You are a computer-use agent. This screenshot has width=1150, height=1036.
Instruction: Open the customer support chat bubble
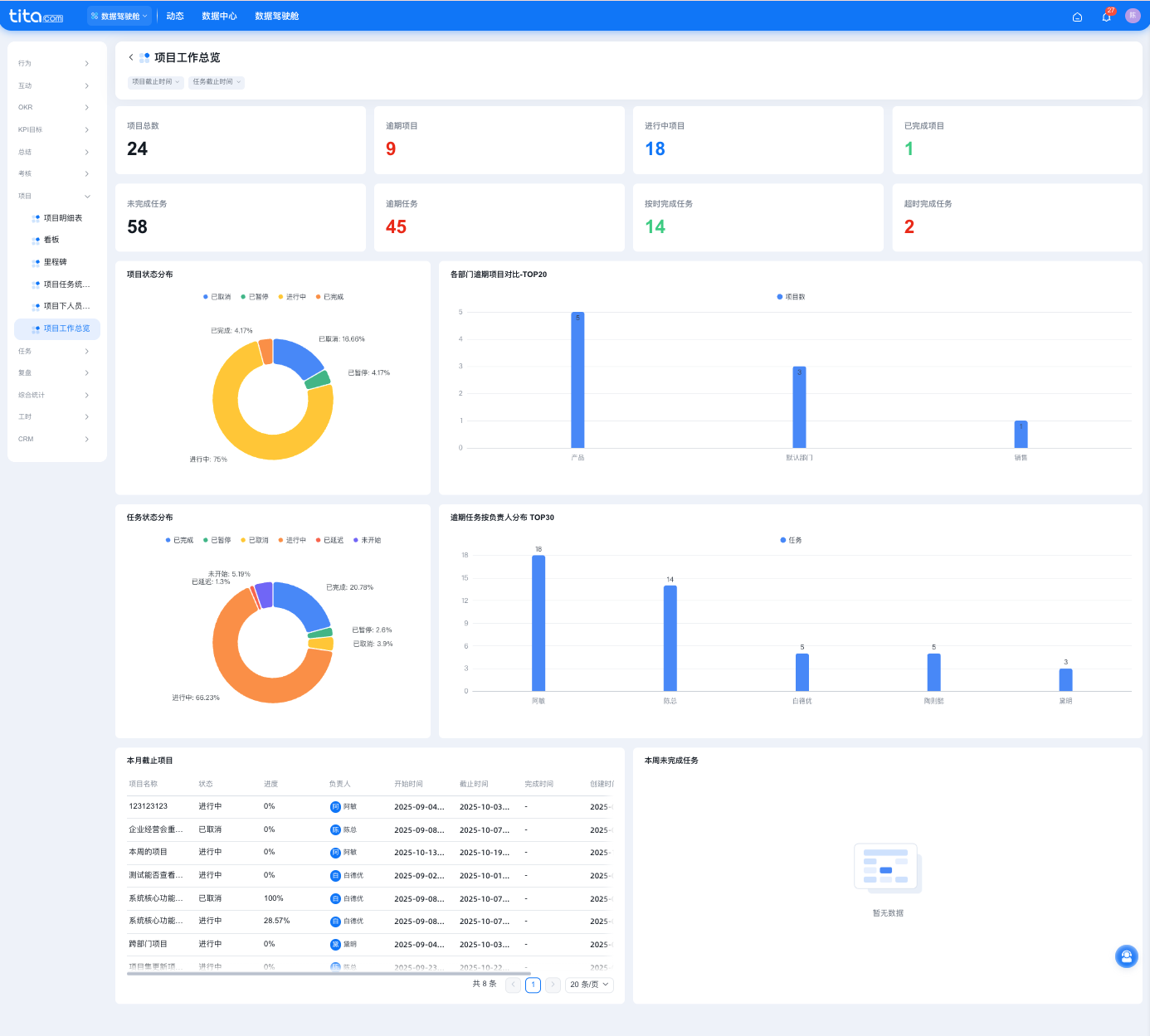(1126, 956)
